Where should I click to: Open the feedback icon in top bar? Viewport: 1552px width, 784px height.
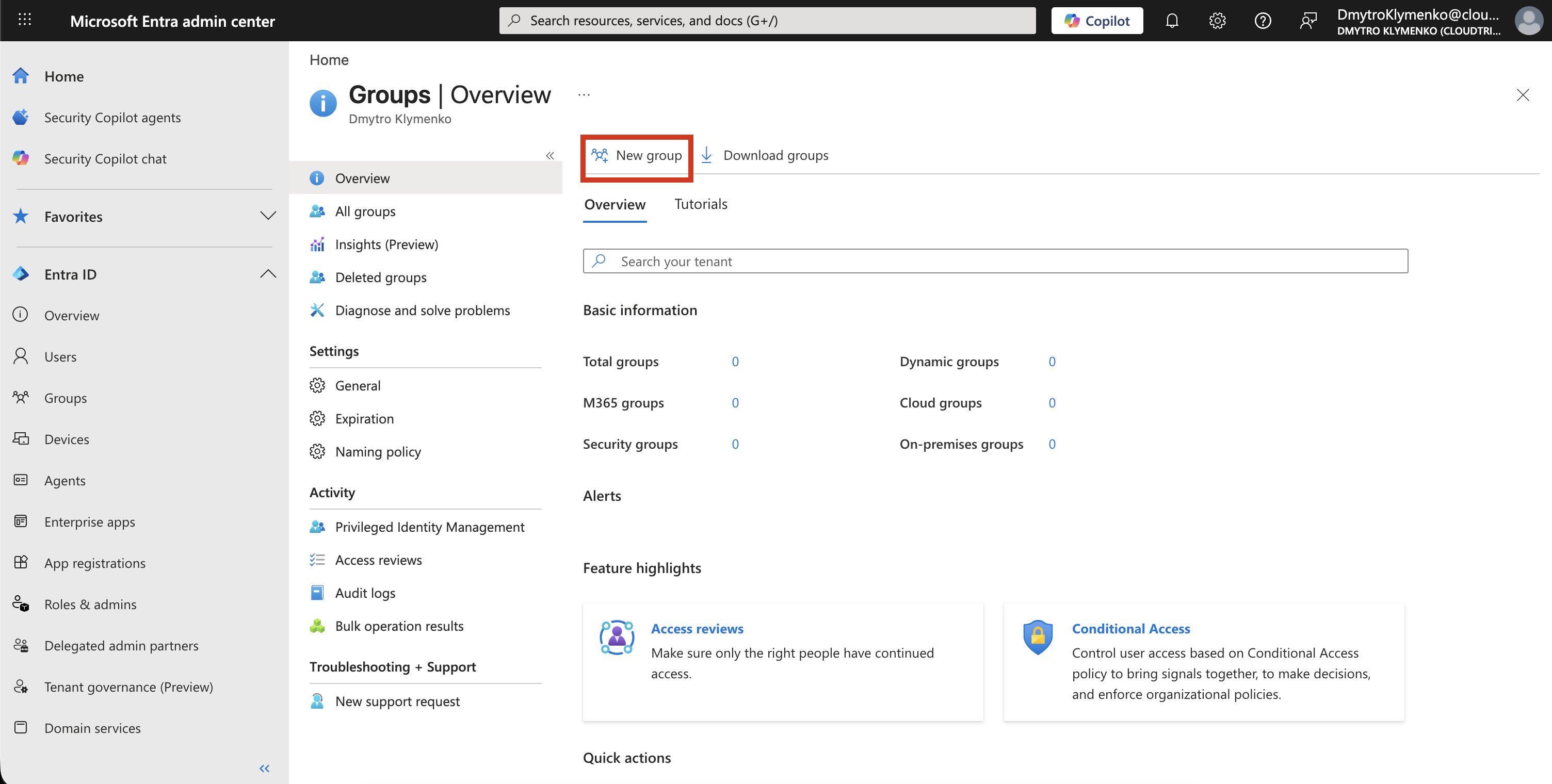pos(1308,21)
